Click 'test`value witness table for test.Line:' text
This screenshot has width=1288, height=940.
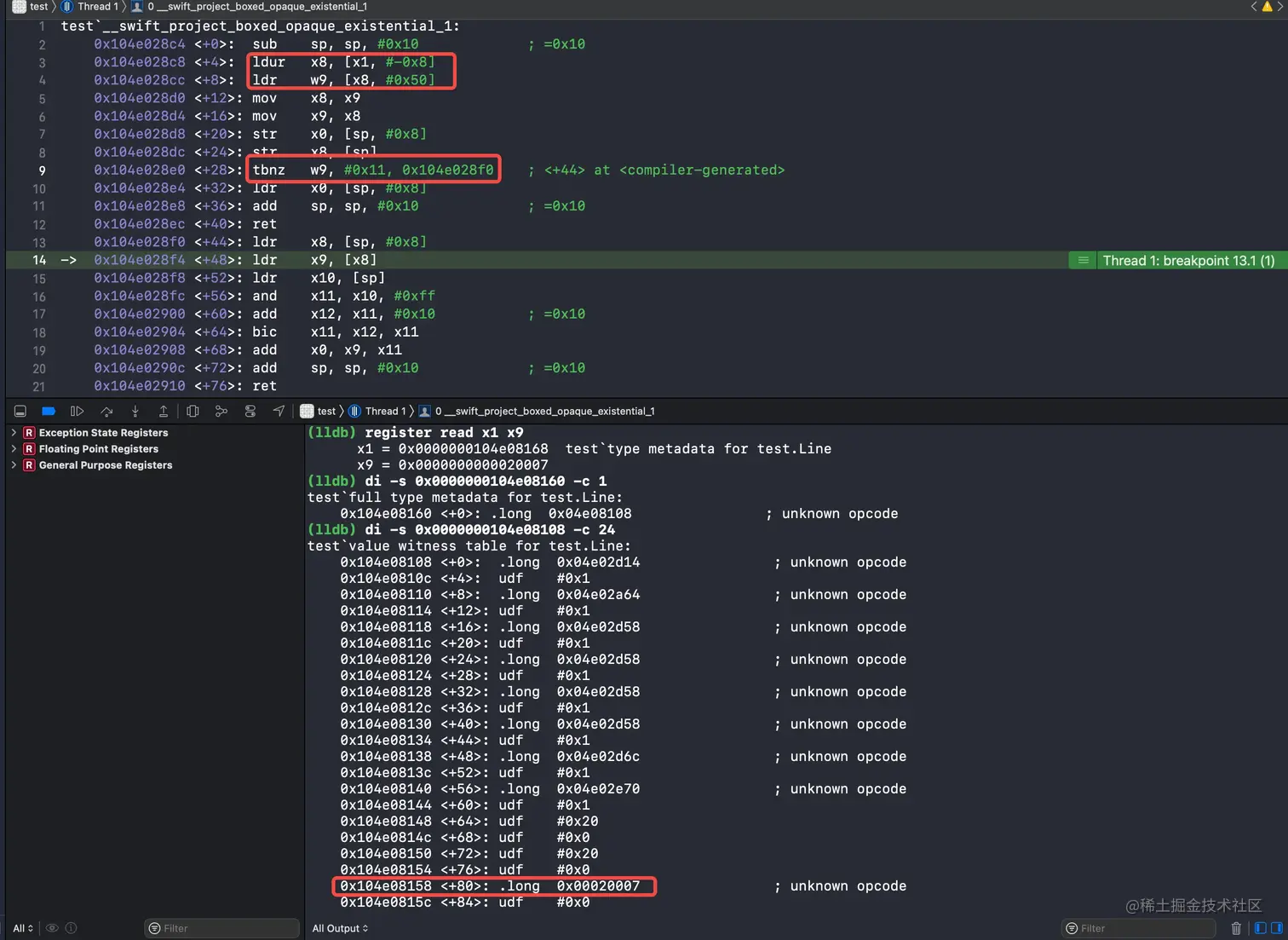click(x=469, y=546)
